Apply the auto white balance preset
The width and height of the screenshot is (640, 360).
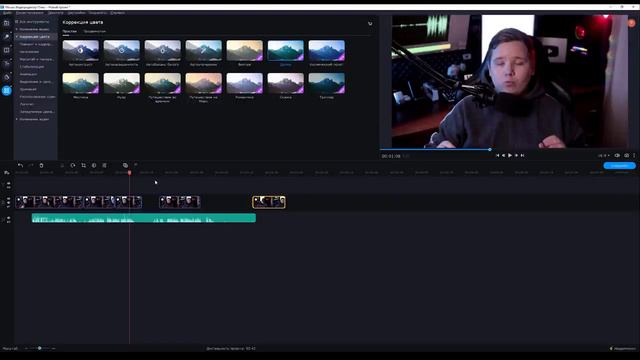(x=162, y=51)
